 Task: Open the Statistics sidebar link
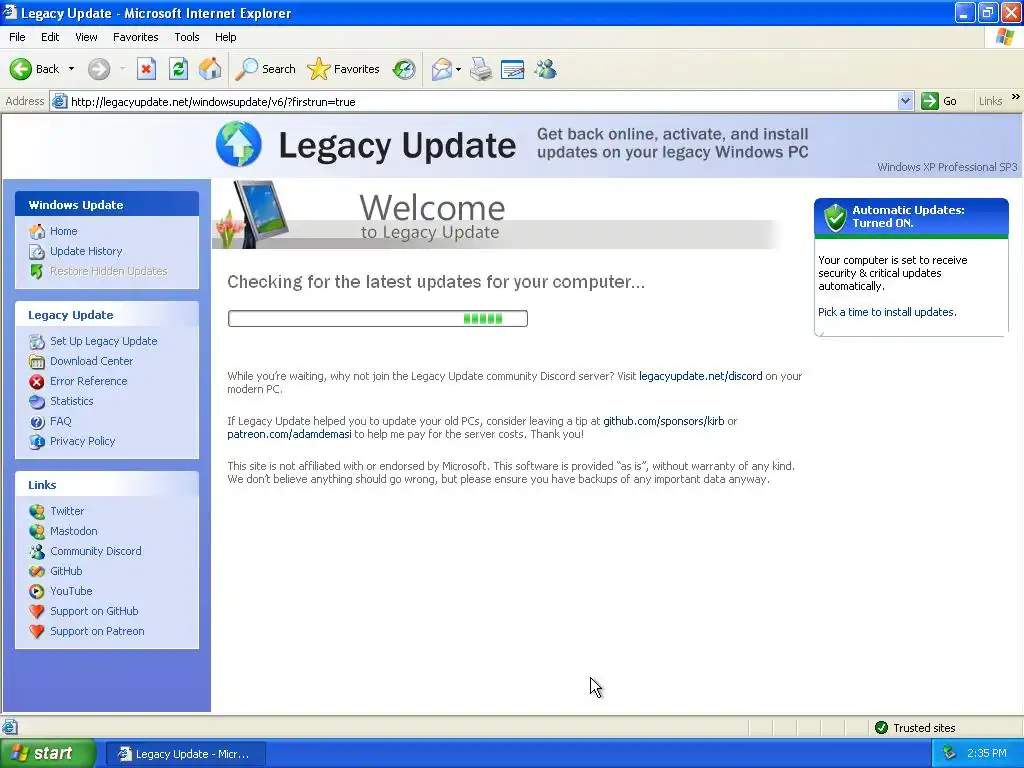72,401
